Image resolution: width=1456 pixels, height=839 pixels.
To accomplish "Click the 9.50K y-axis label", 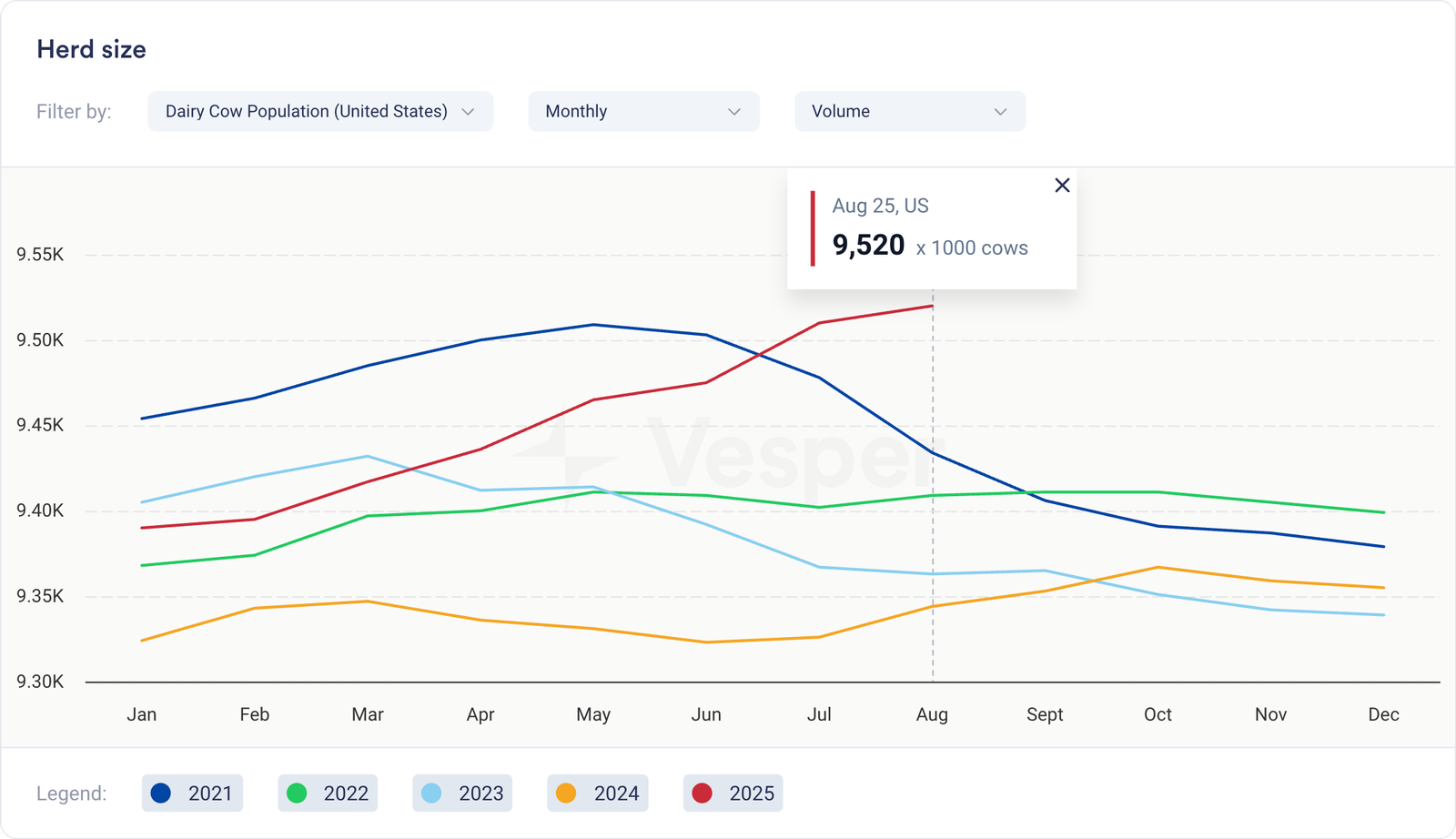I will click(x=40, y=340).
